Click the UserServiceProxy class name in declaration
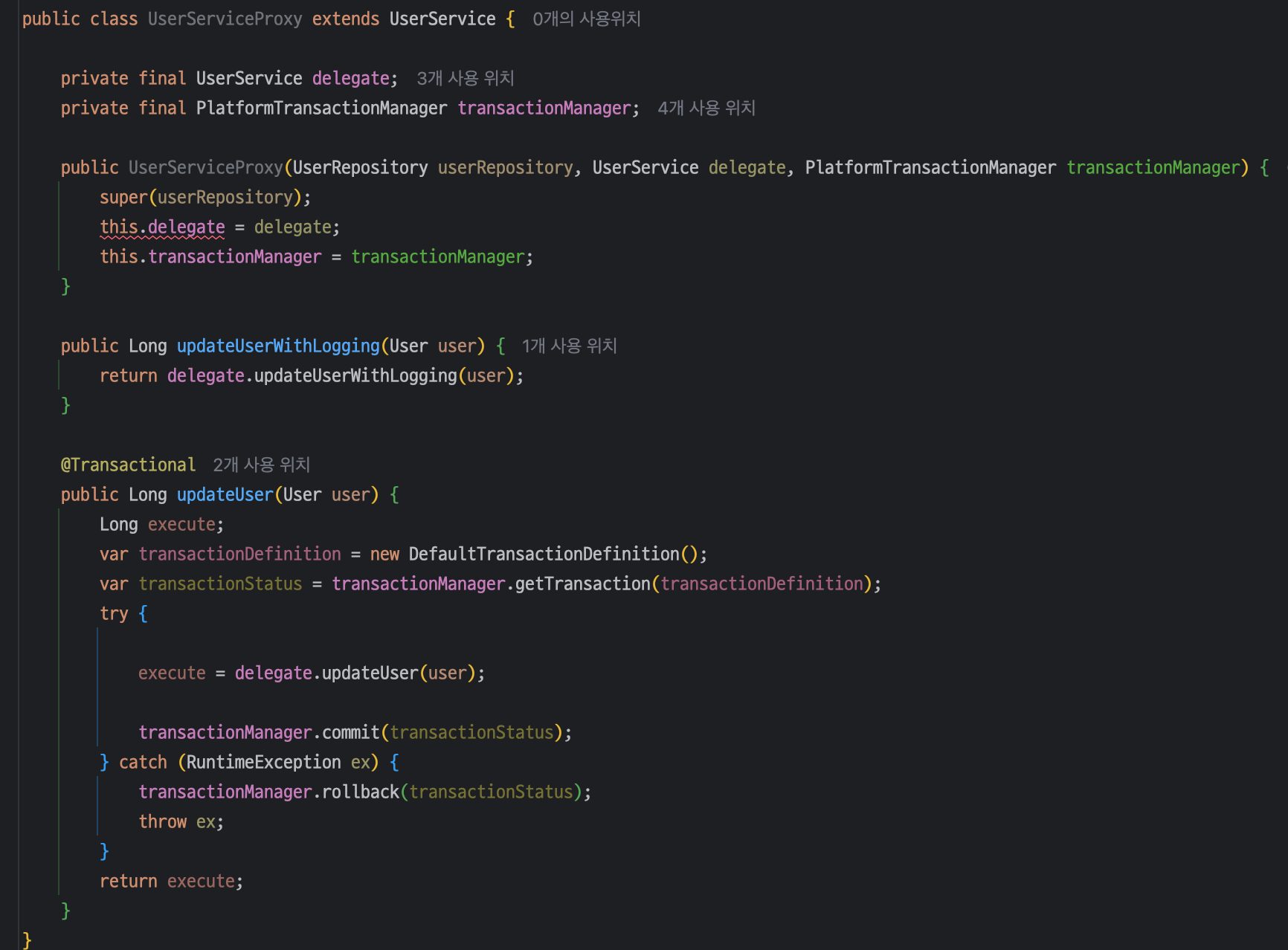This screenshot has width=1288, height=950. [x=225, y=19]
